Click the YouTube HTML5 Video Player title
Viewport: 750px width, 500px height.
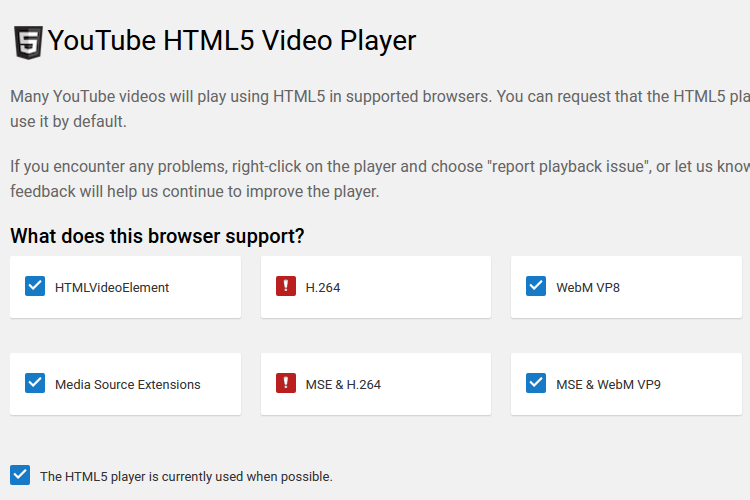point(232,41)
